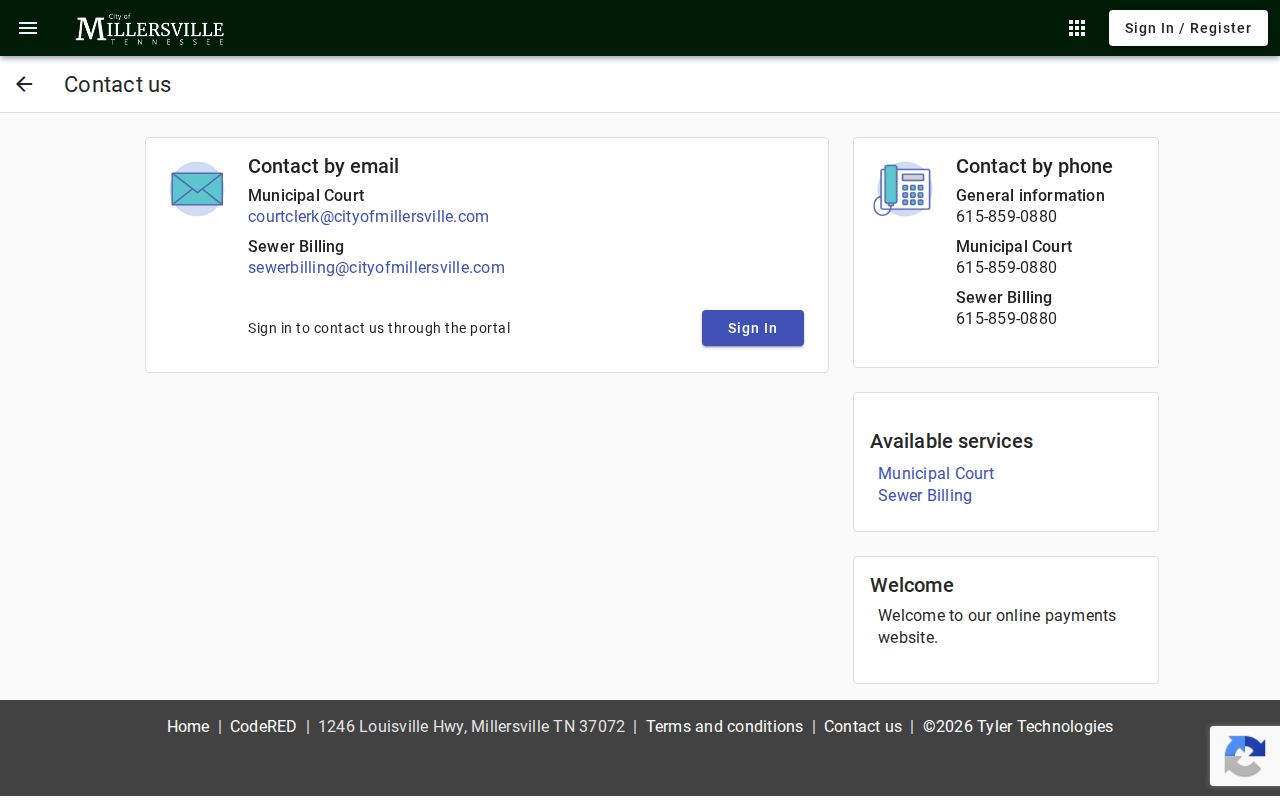
Task: Click the 'Contact us' page heading
Action: 118,84
